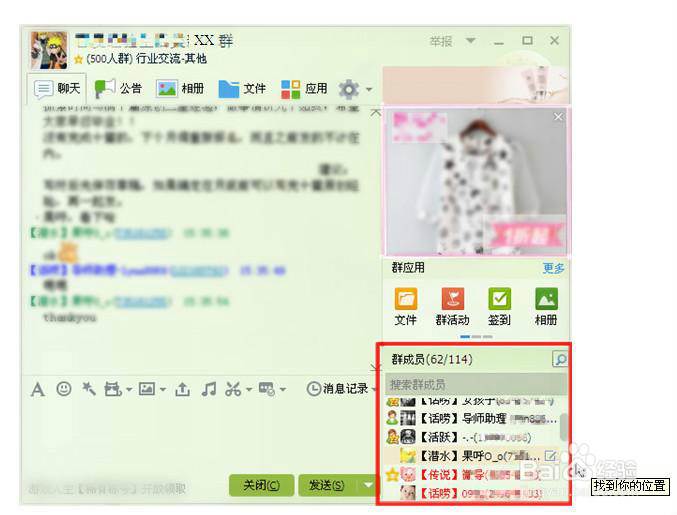The image size is (677, 515).
Task: Click the dress advertisement image
Action: pyautogui.click(x=476, y=182)
